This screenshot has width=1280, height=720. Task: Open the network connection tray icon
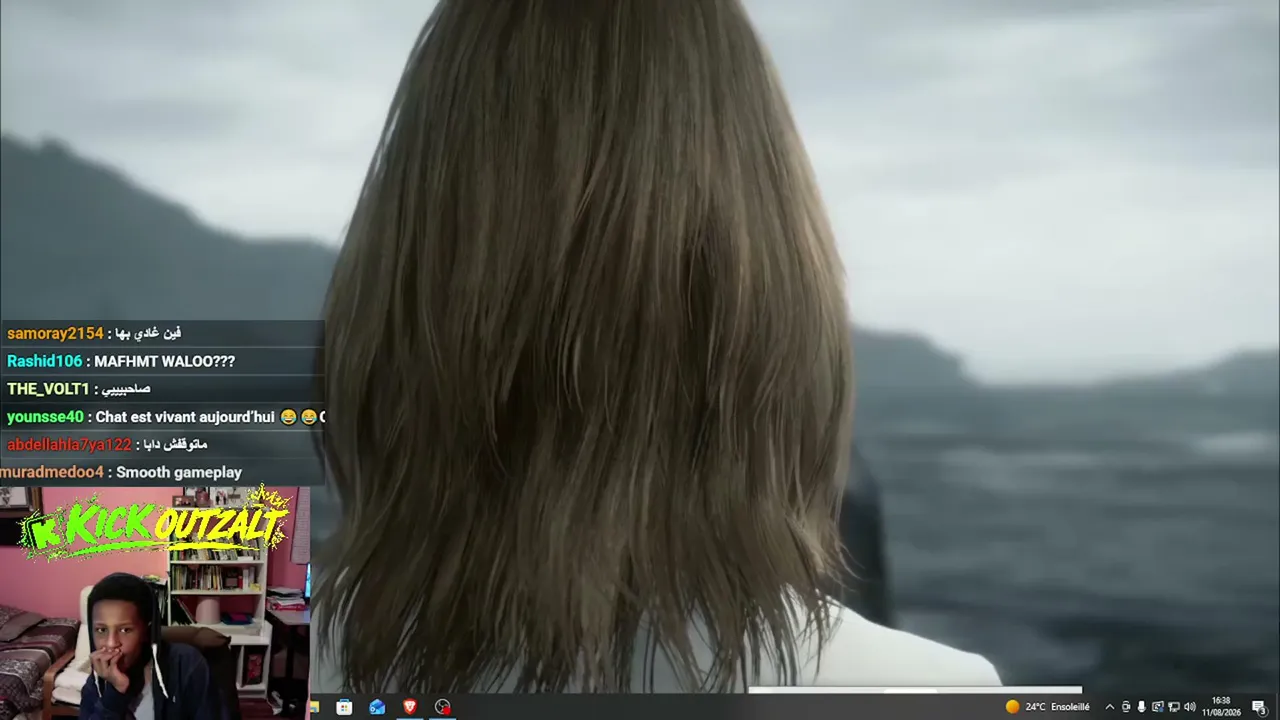point(1174,707)
